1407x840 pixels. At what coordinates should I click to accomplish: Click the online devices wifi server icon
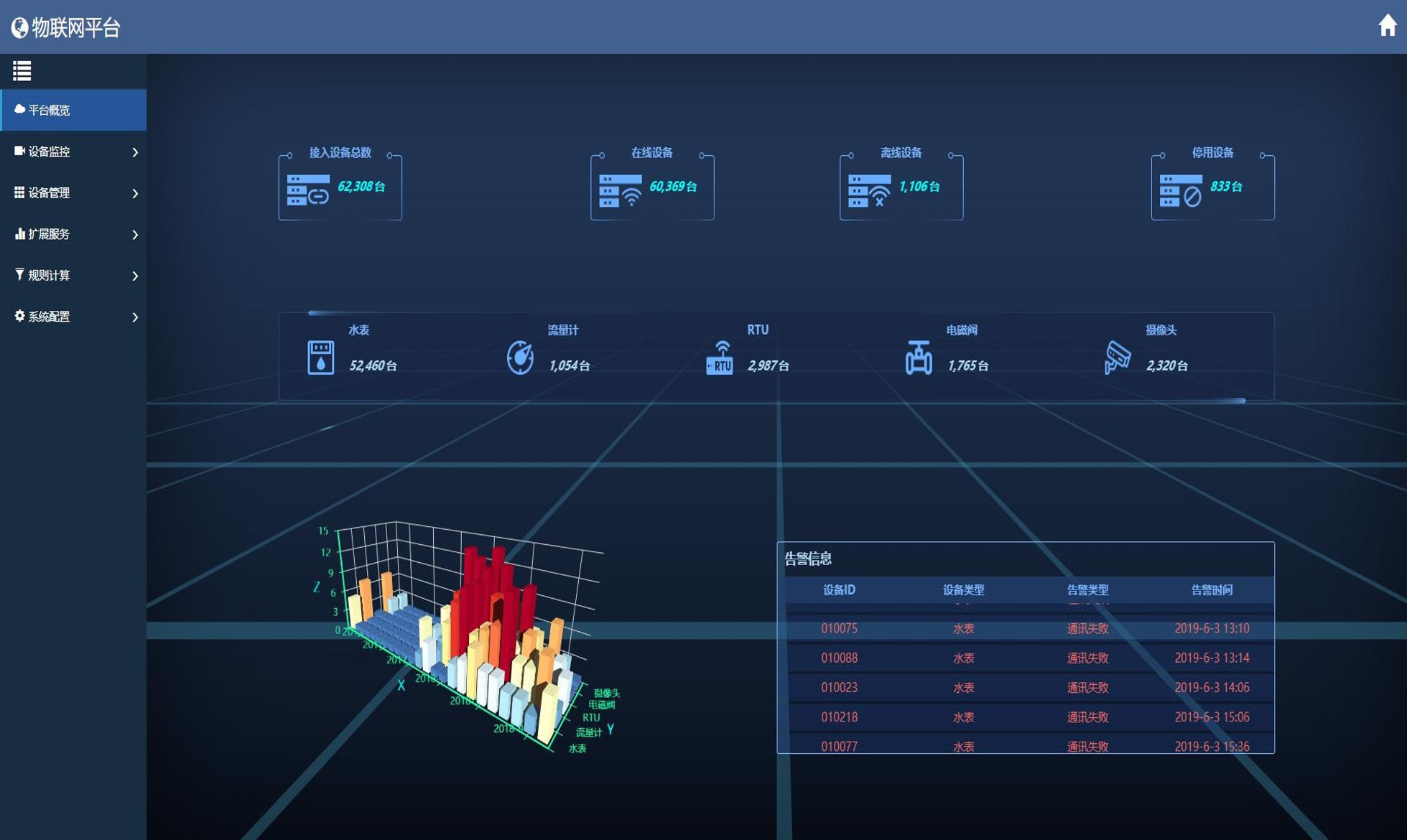tap(621, 190)
